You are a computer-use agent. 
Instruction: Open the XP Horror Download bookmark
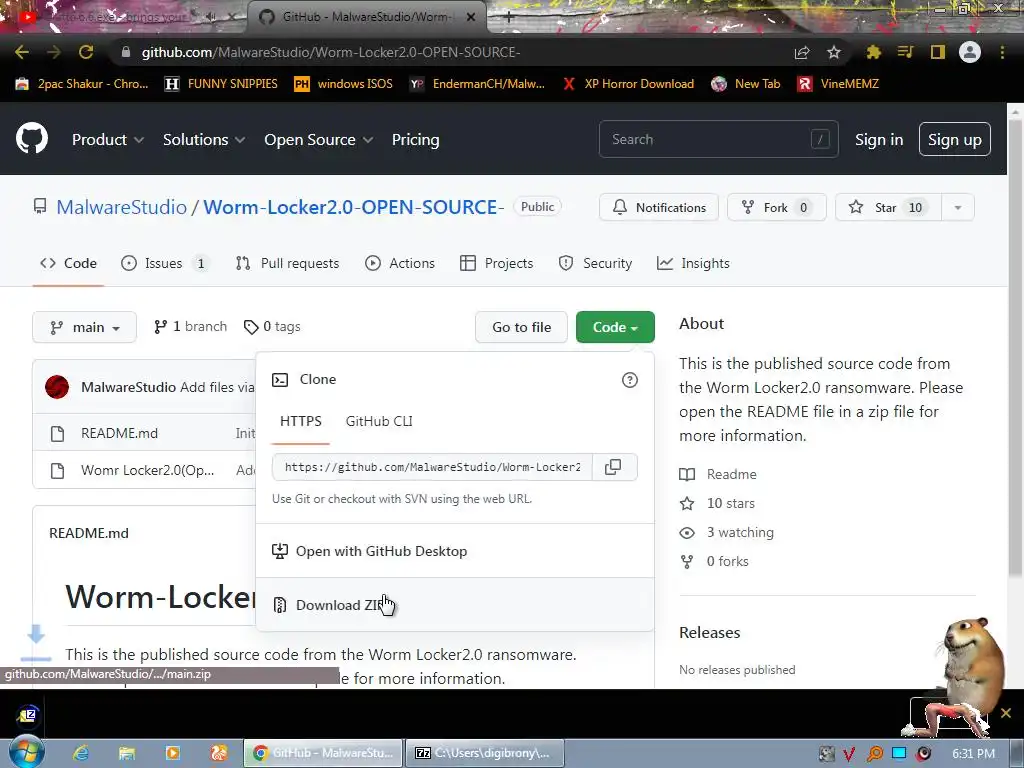(x=628, y=84)
